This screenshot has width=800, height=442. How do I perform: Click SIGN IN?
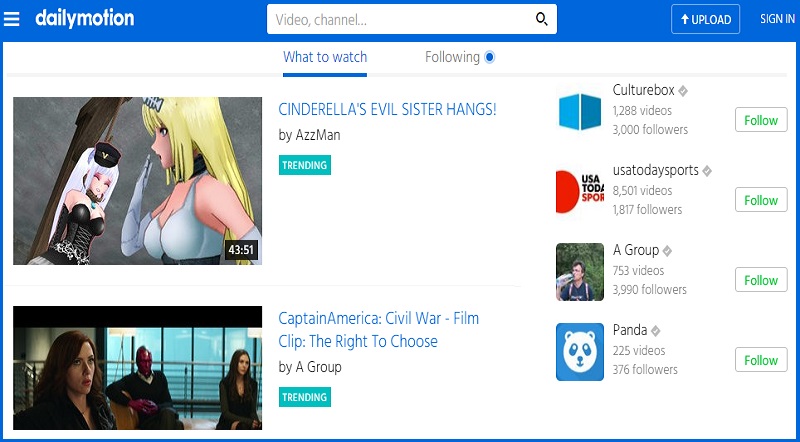(777, 19)
